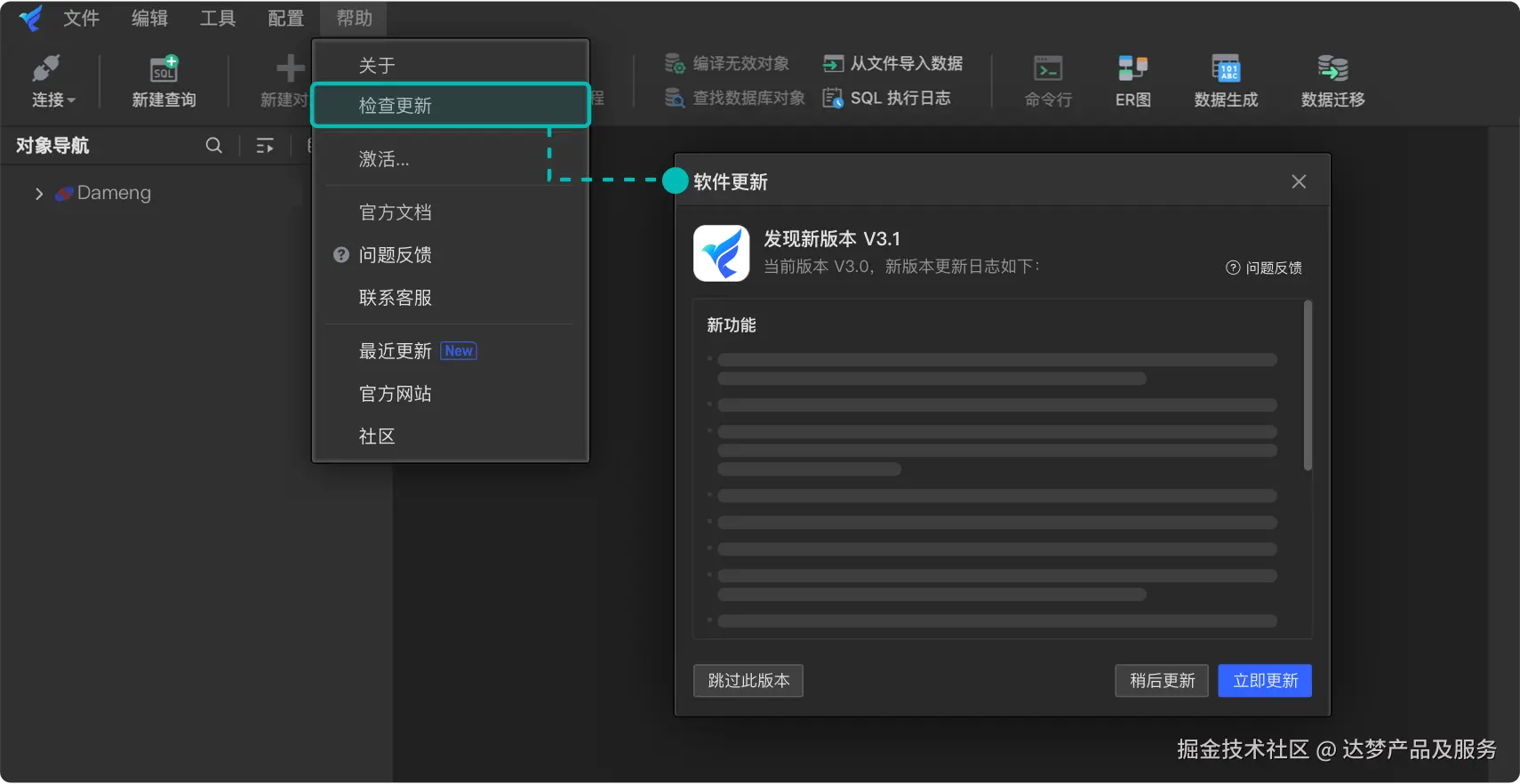Click the connection plug icon
The height and width of the screenshot is (784, 1520).
tap(45, 68)
